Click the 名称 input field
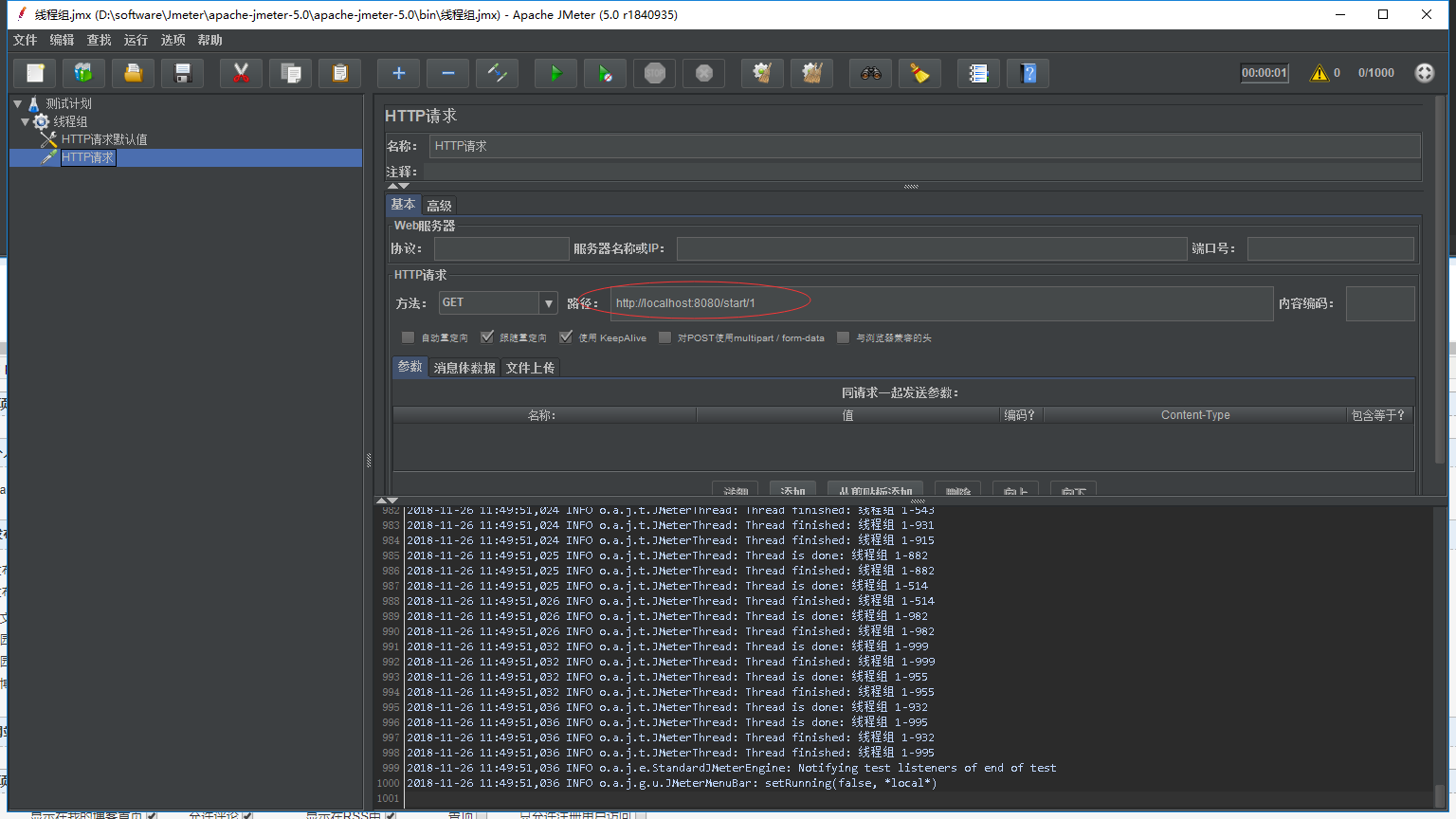The width and height of the screenshot is (1456, 819). 924,146
